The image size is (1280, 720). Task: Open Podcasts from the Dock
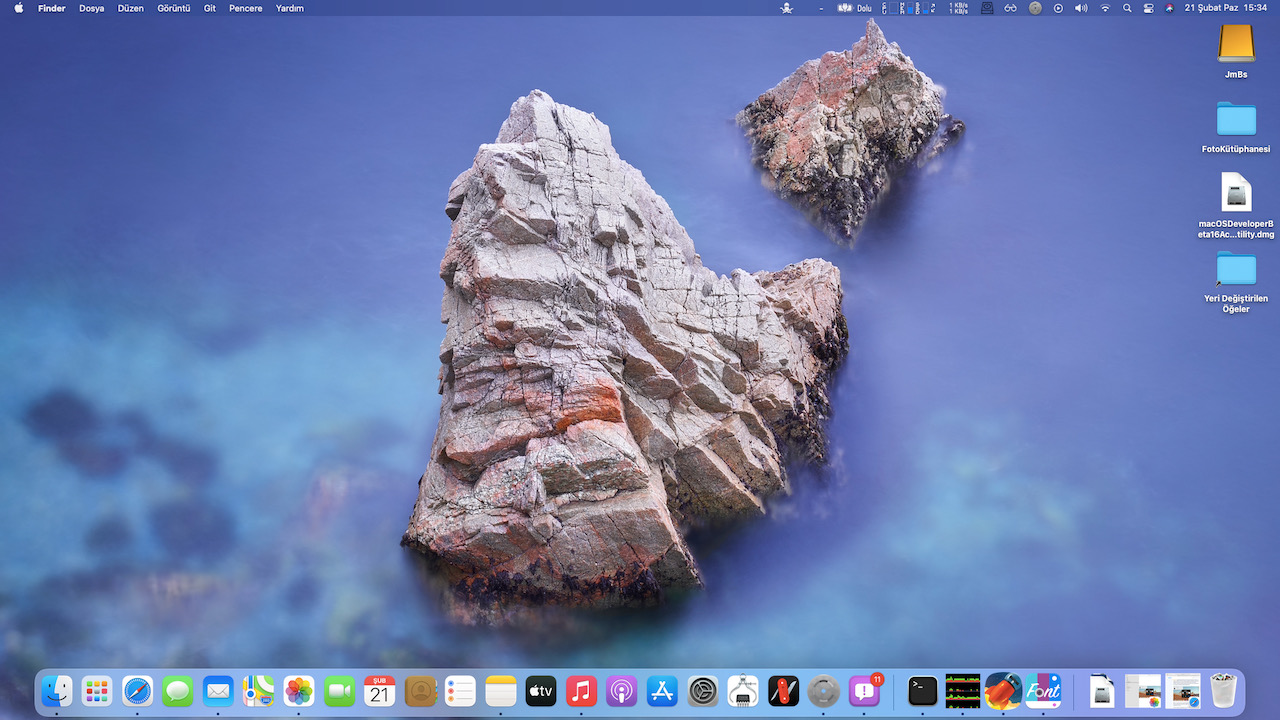click(x=621, y=690)
